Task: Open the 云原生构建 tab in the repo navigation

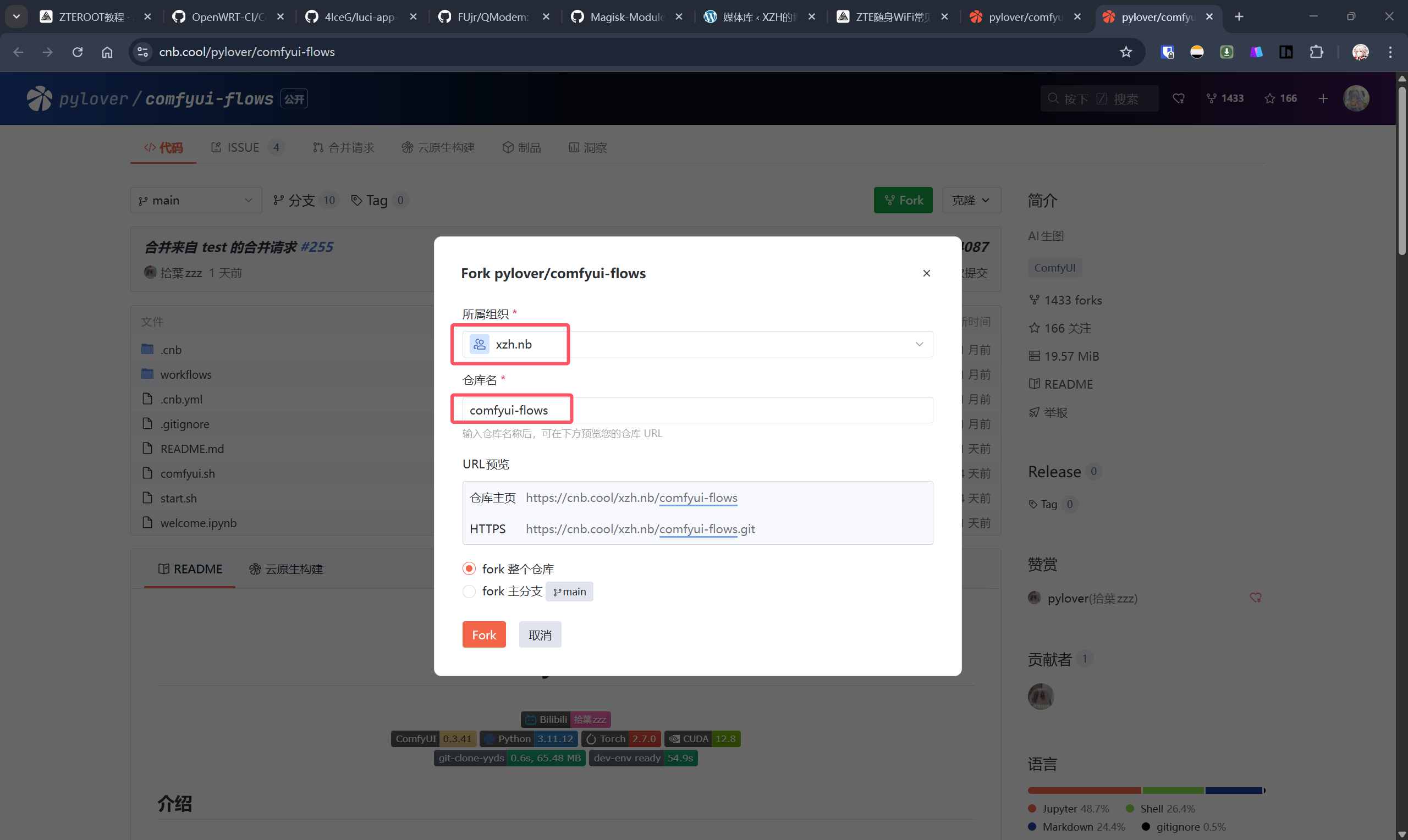Action: (x=438, y=148)
